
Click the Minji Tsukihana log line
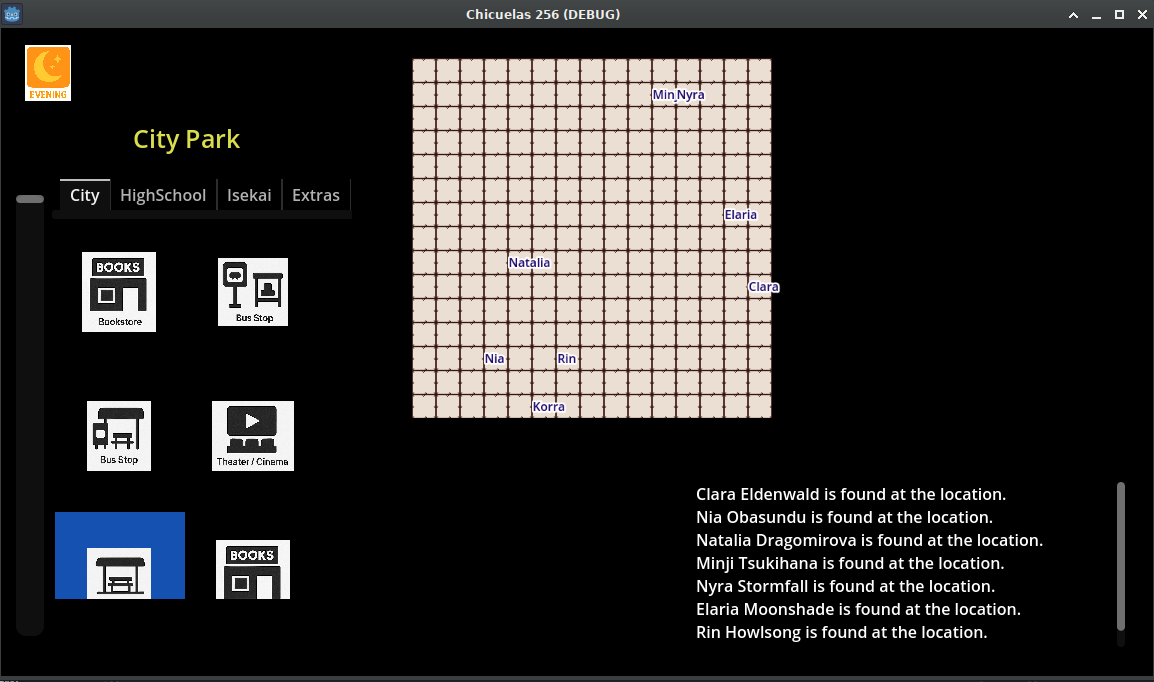tap(850, 564)
